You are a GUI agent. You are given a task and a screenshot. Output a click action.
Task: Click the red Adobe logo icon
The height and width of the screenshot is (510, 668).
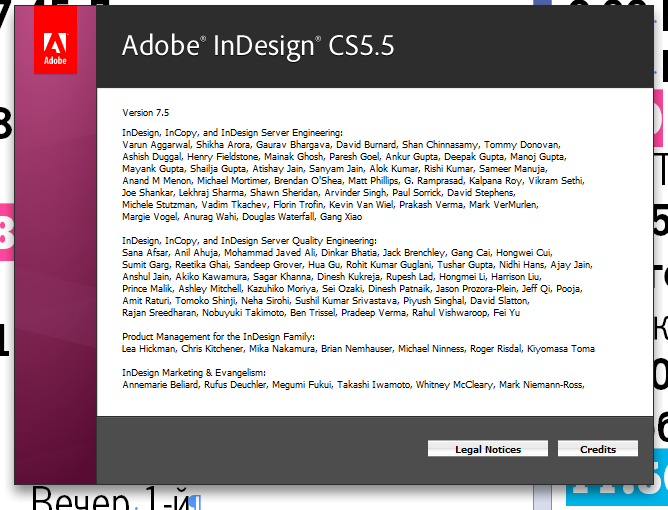(55, 40)
